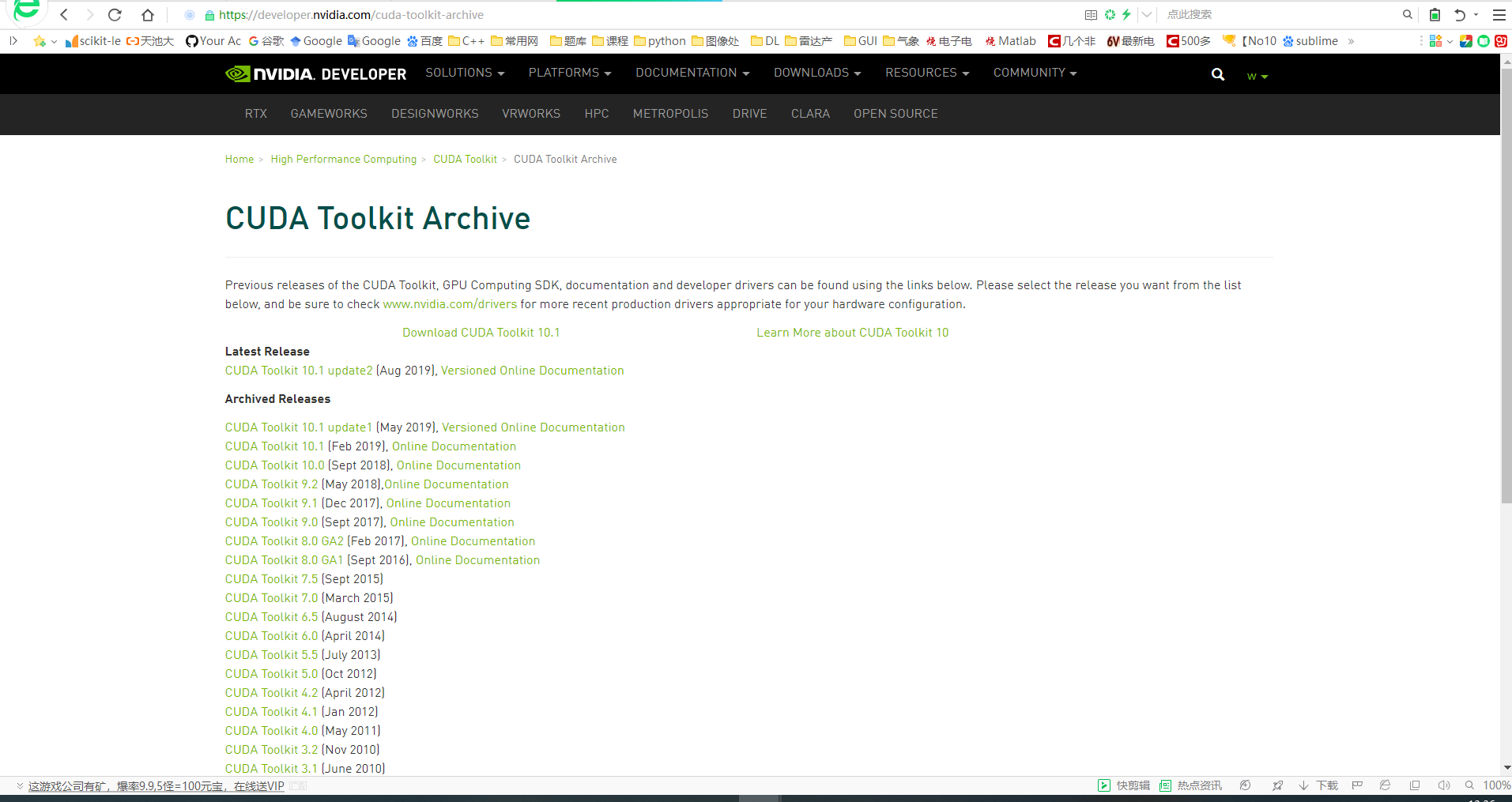Click the undo closed tab icon
Screen dimensions: 1512x802
pyautogui.click(x=1460, y=14)
